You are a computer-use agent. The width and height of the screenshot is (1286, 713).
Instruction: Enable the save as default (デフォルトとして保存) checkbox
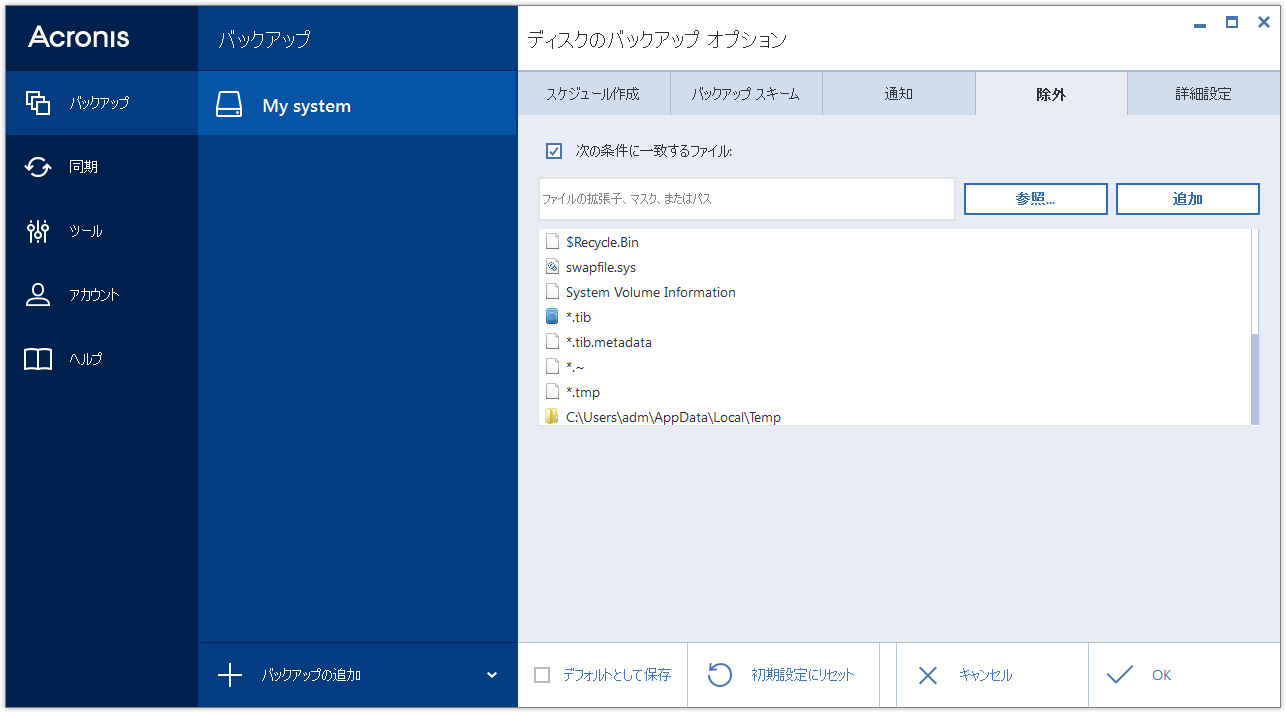542,675
